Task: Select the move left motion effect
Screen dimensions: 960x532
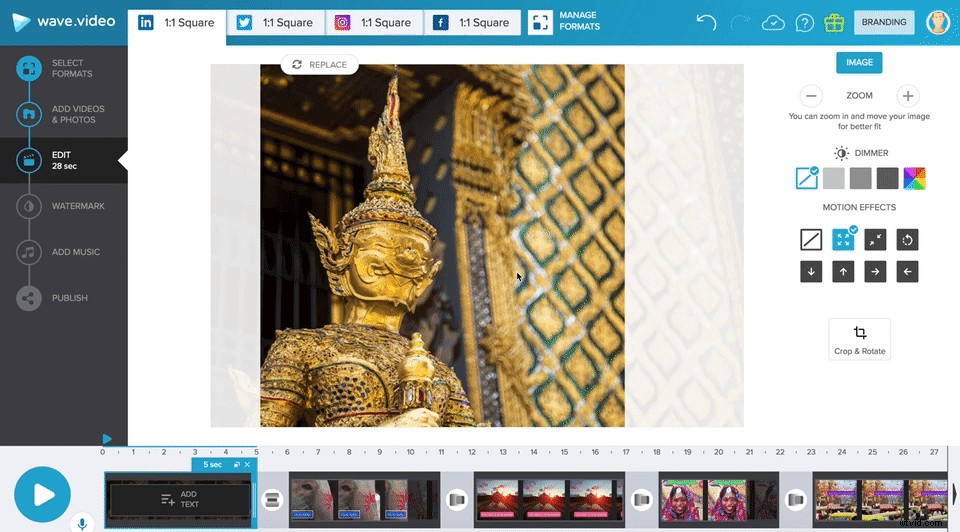Action: 907,272
